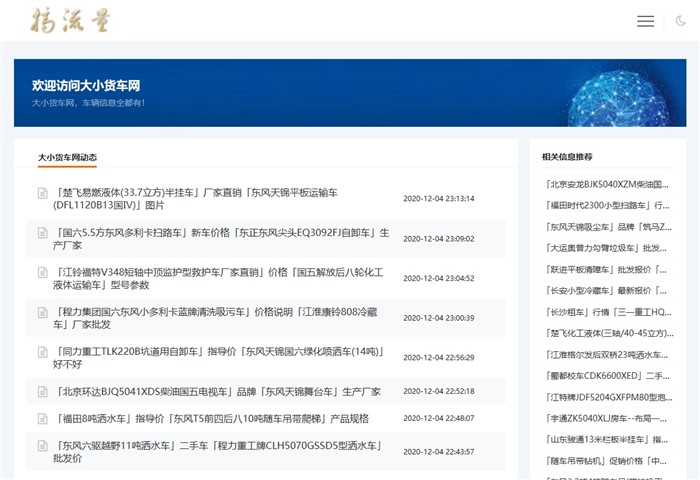The width and height of the screenshot is (700, 480).
Task: Click timestamp 2020-12-04 22:52:18
Action: pos(438,391)
